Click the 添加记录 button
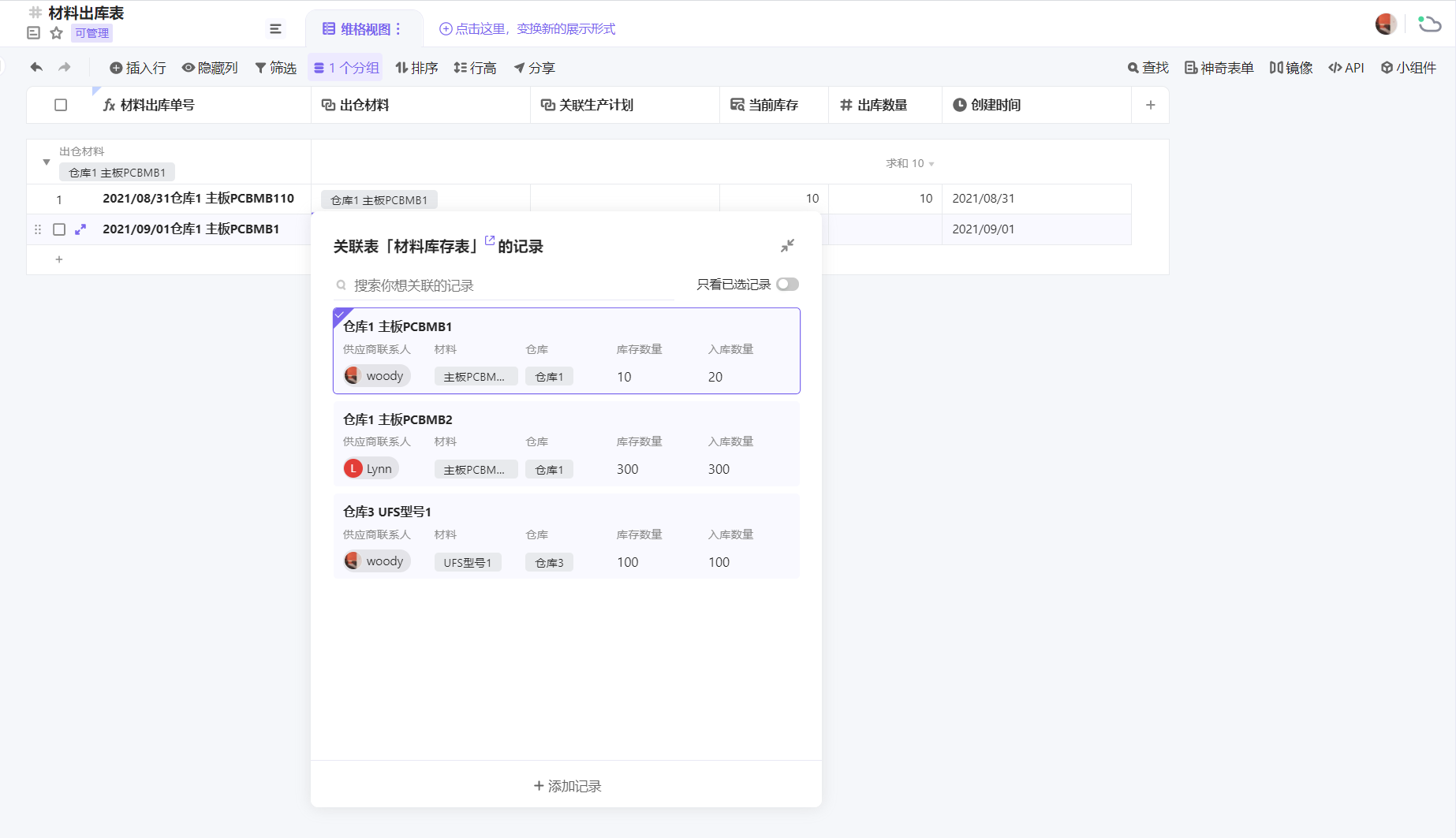The width and height of the screenshot is (1456, 838). pos(566,785)
